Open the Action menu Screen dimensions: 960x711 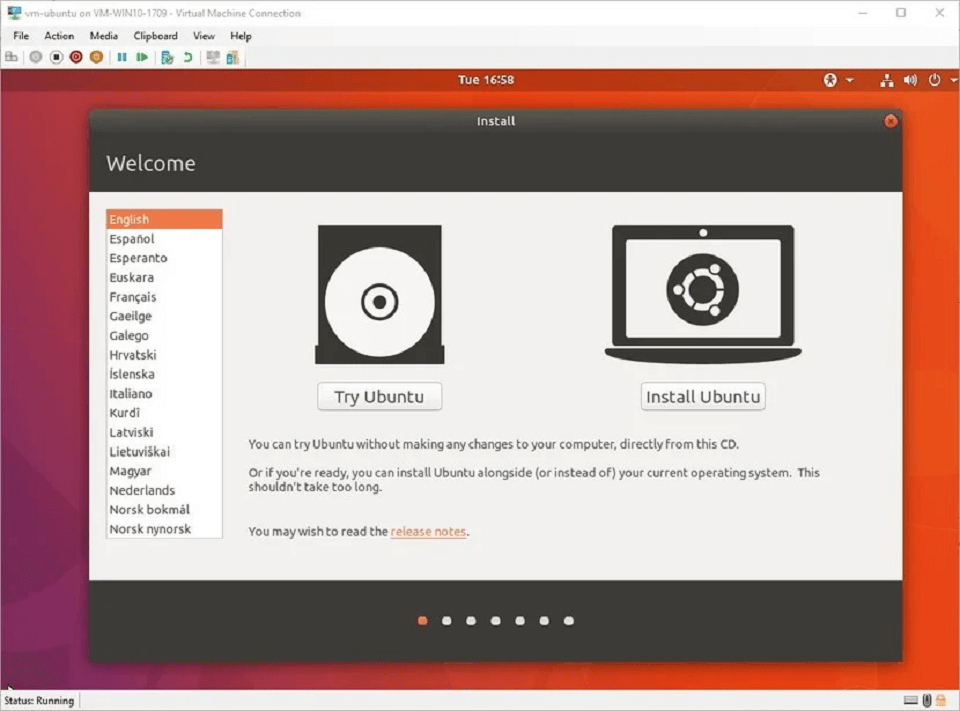(x=59, y=36)
